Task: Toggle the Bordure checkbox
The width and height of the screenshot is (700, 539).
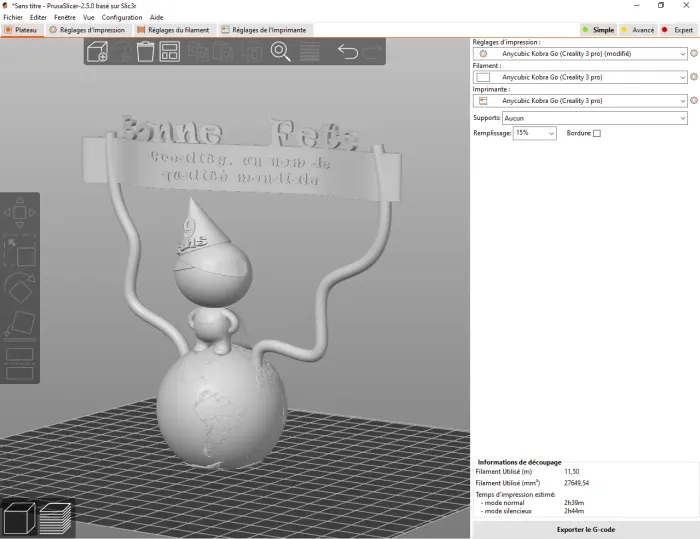Action: pos(597,133)
